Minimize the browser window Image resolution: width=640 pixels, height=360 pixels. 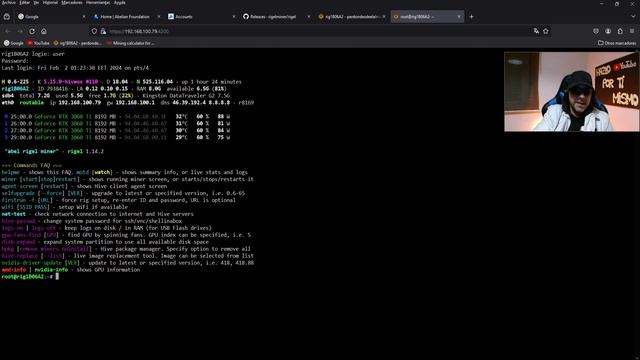tap(602, 3)
